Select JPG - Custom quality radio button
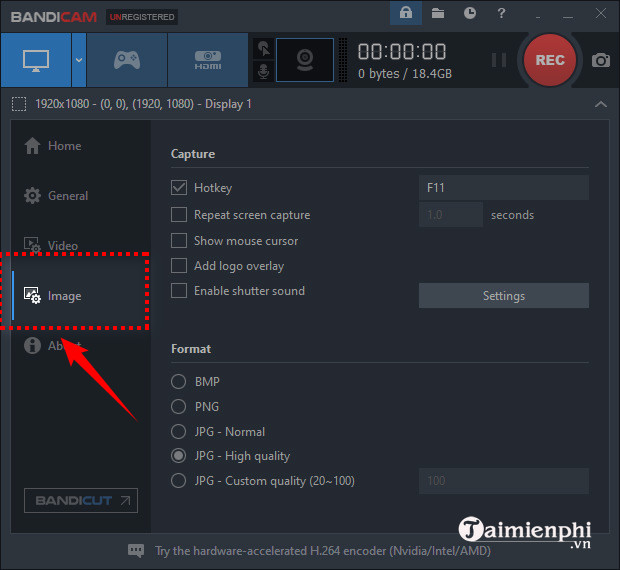This screenshot has width=620, height=570. tap(178, 481)
